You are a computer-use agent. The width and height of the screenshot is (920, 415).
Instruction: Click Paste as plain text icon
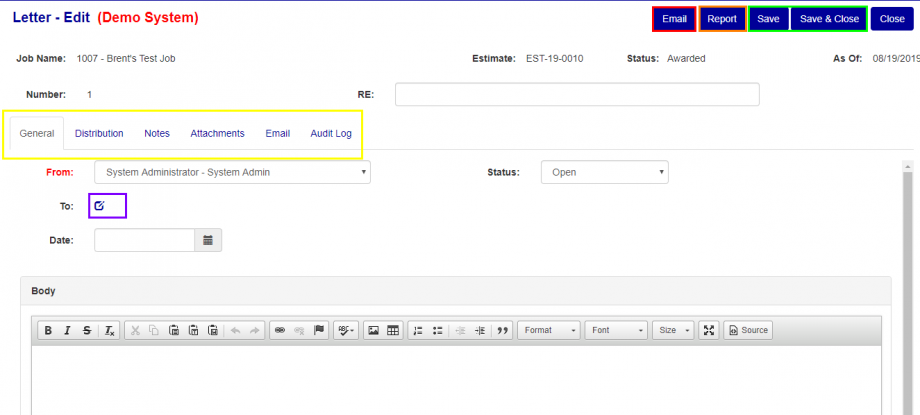193,330
